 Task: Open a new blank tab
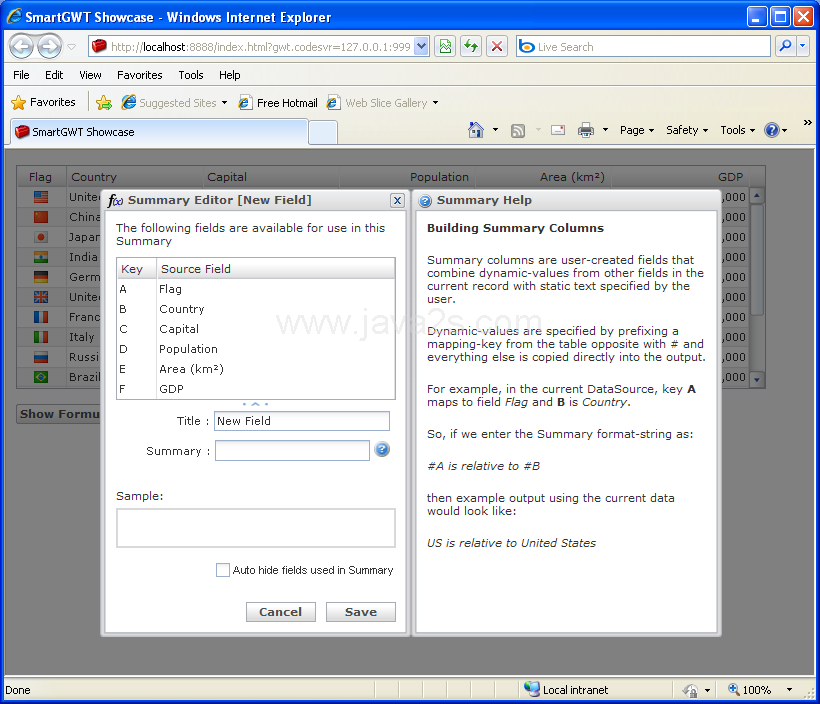point(323,132)
